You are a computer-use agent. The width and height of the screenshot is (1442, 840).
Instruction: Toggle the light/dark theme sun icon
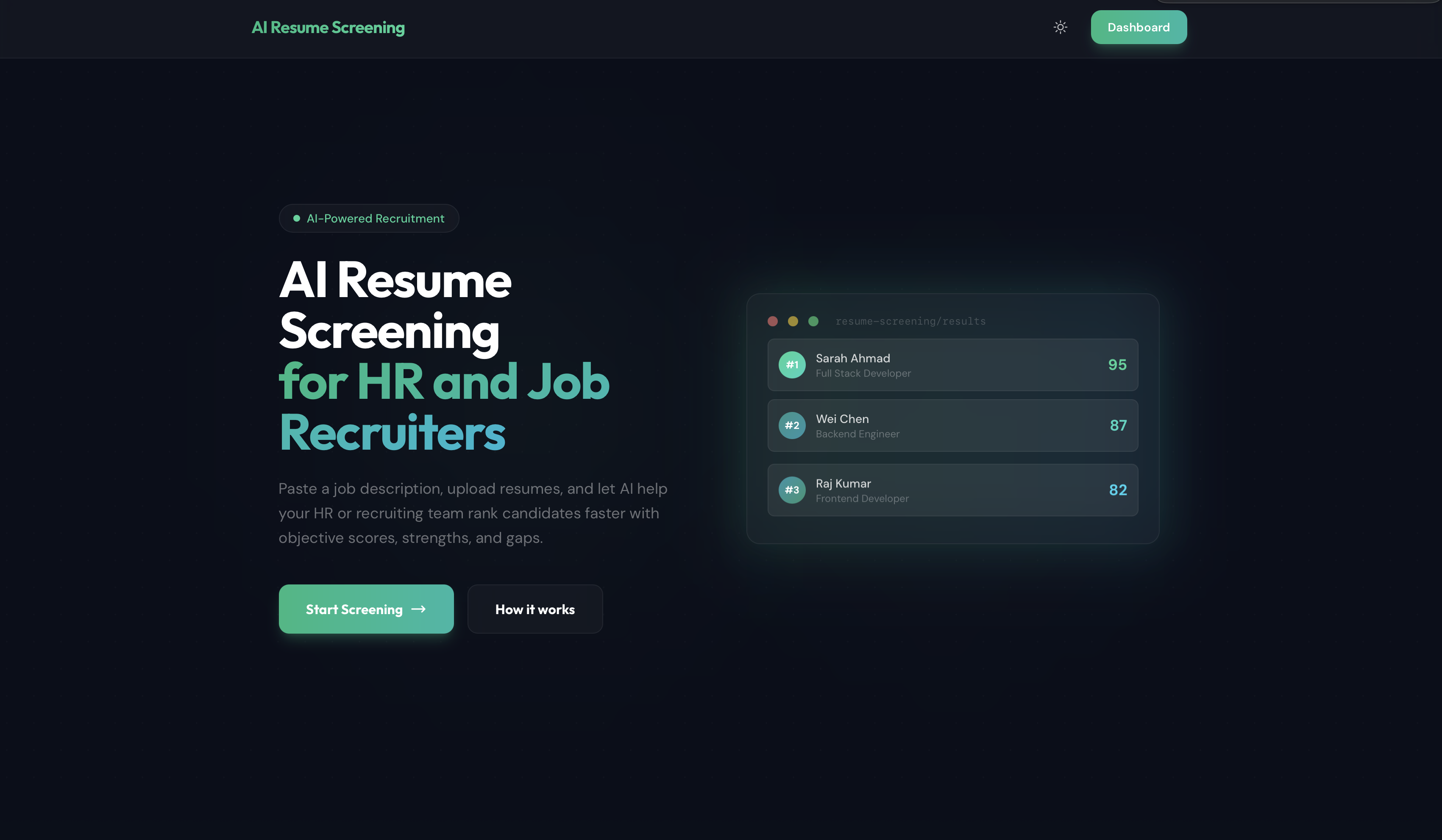[x=1060, y=27]
